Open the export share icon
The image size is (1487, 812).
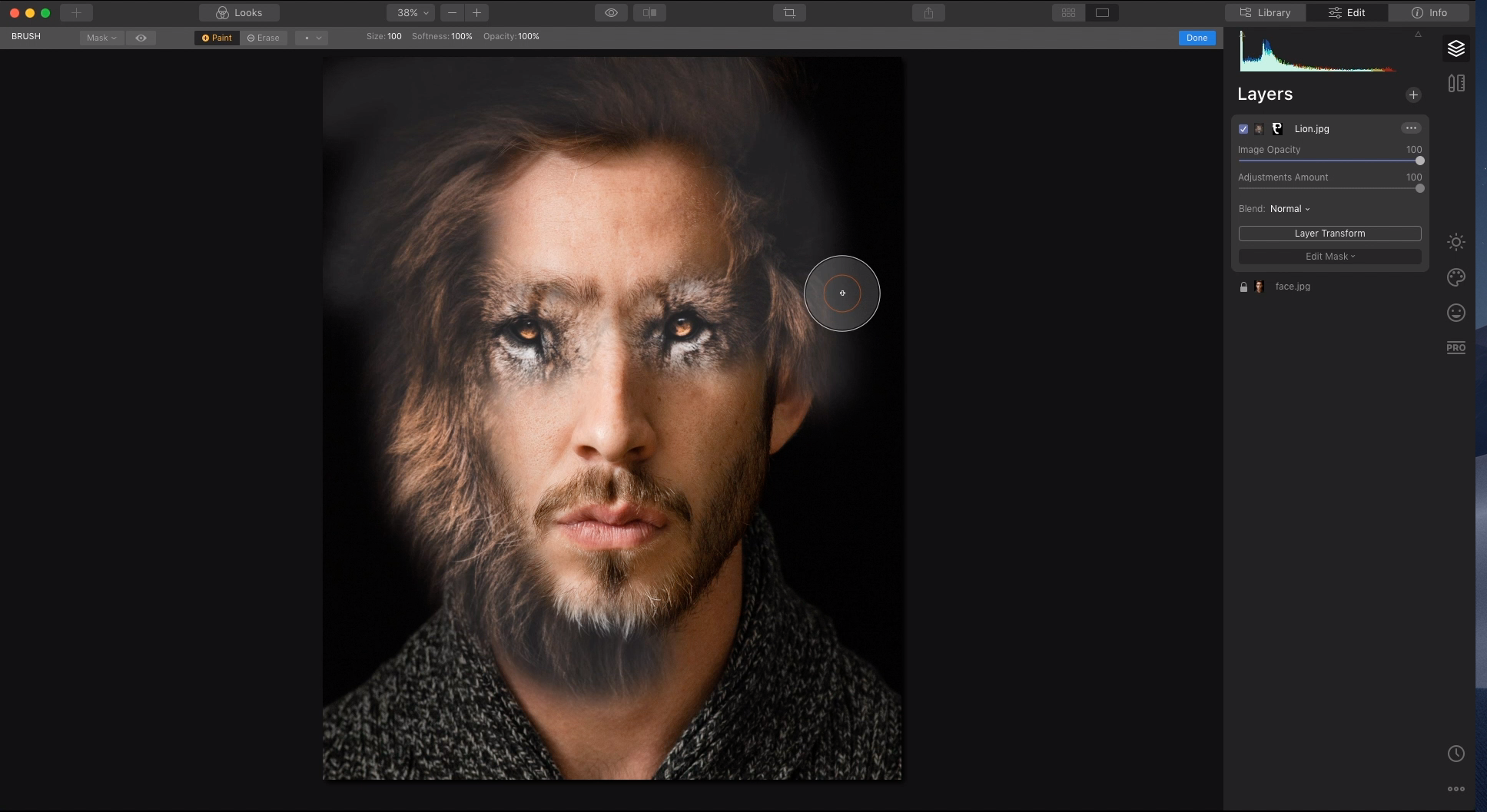click(x=928, y=12)
